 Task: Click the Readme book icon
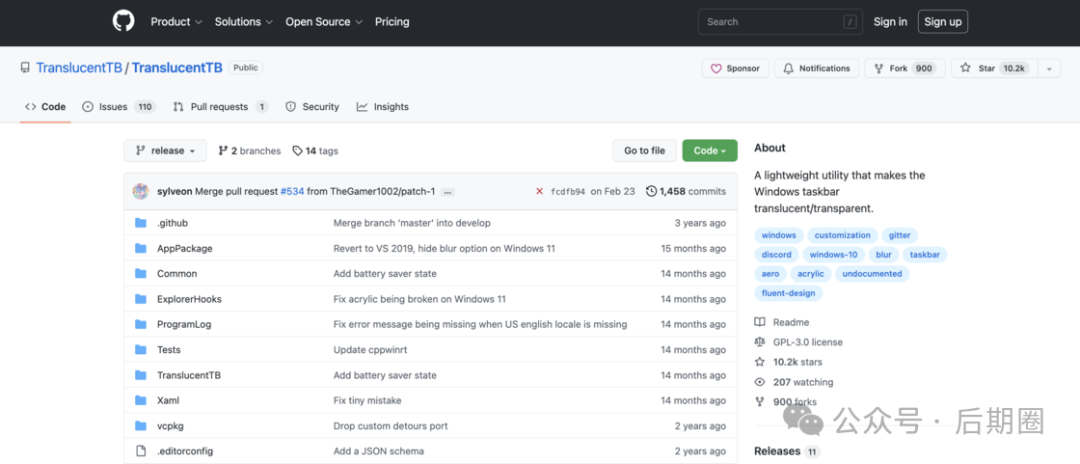pyautogui.click(x=760, y=322)
